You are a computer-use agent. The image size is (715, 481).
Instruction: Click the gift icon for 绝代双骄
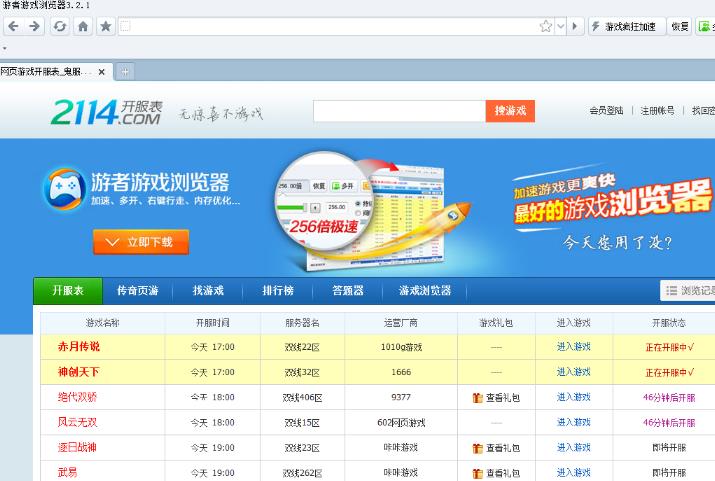477,398
